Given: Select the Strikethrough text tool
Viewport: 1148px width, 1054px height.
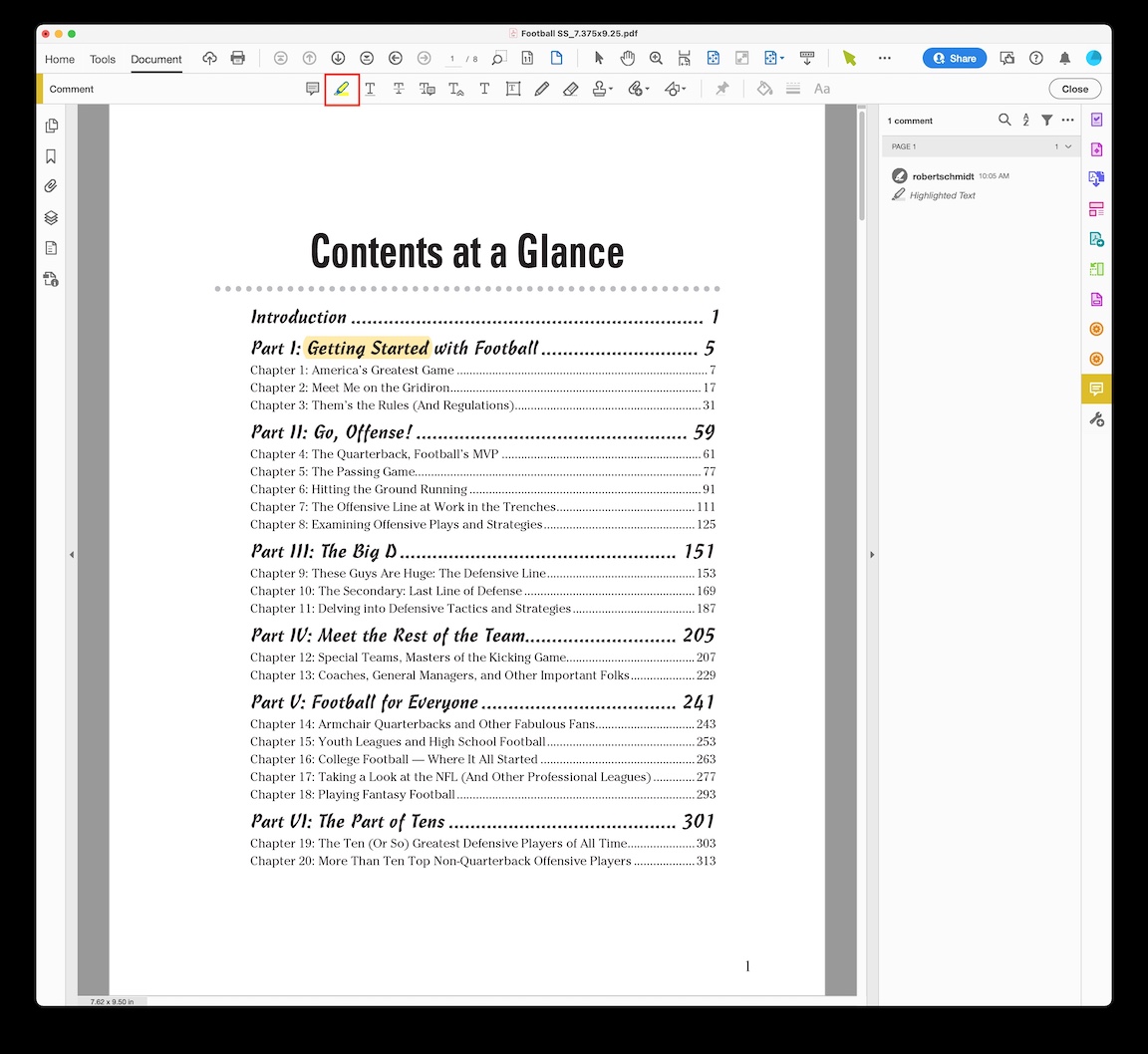Looking at the screenshot, I should pyautogui.click(x=399, y=89).
